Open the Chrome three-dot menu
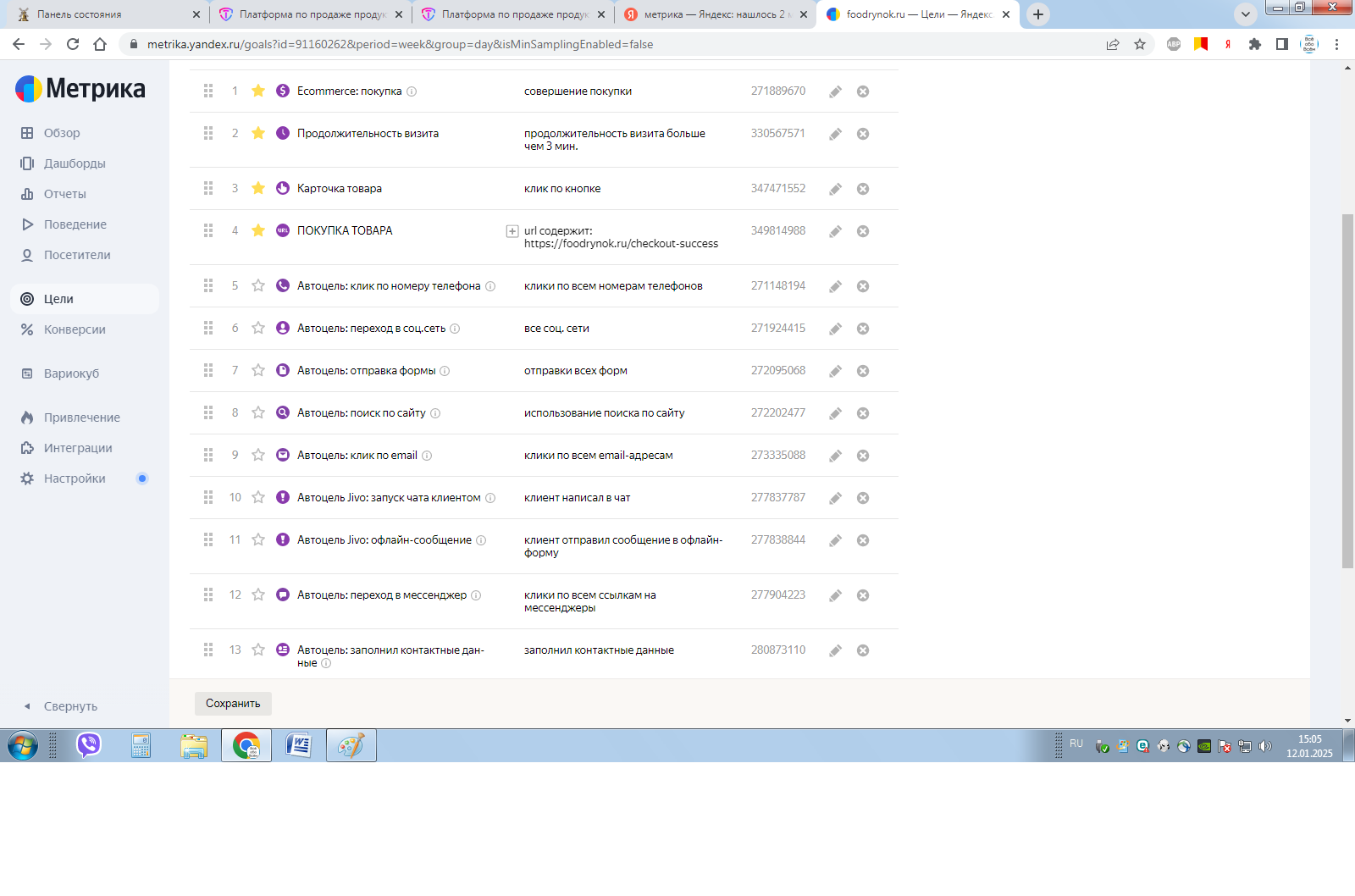The image size is (1355, 896). click(1337, 44)
